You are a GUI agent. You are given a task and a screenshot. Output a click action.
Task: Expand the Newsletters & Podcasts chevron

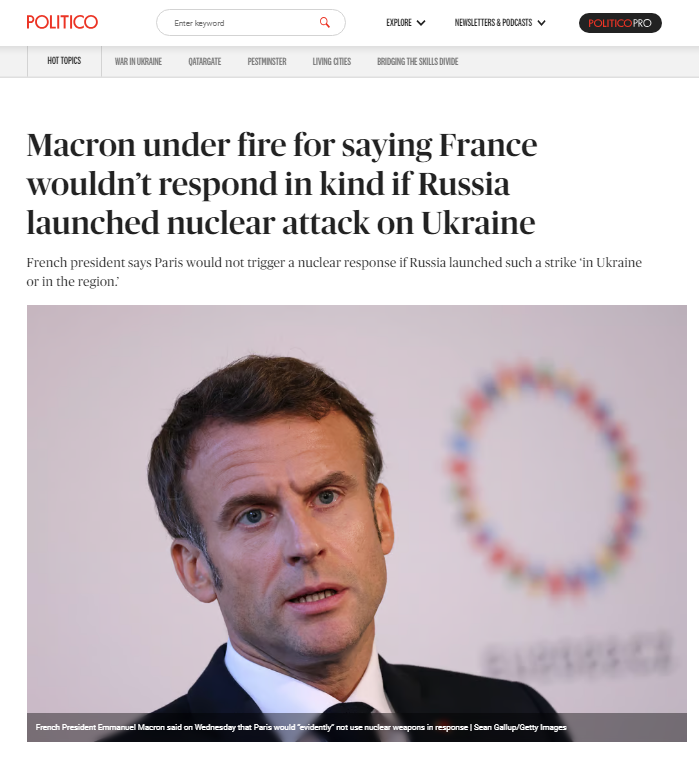(x=541, y=23)
